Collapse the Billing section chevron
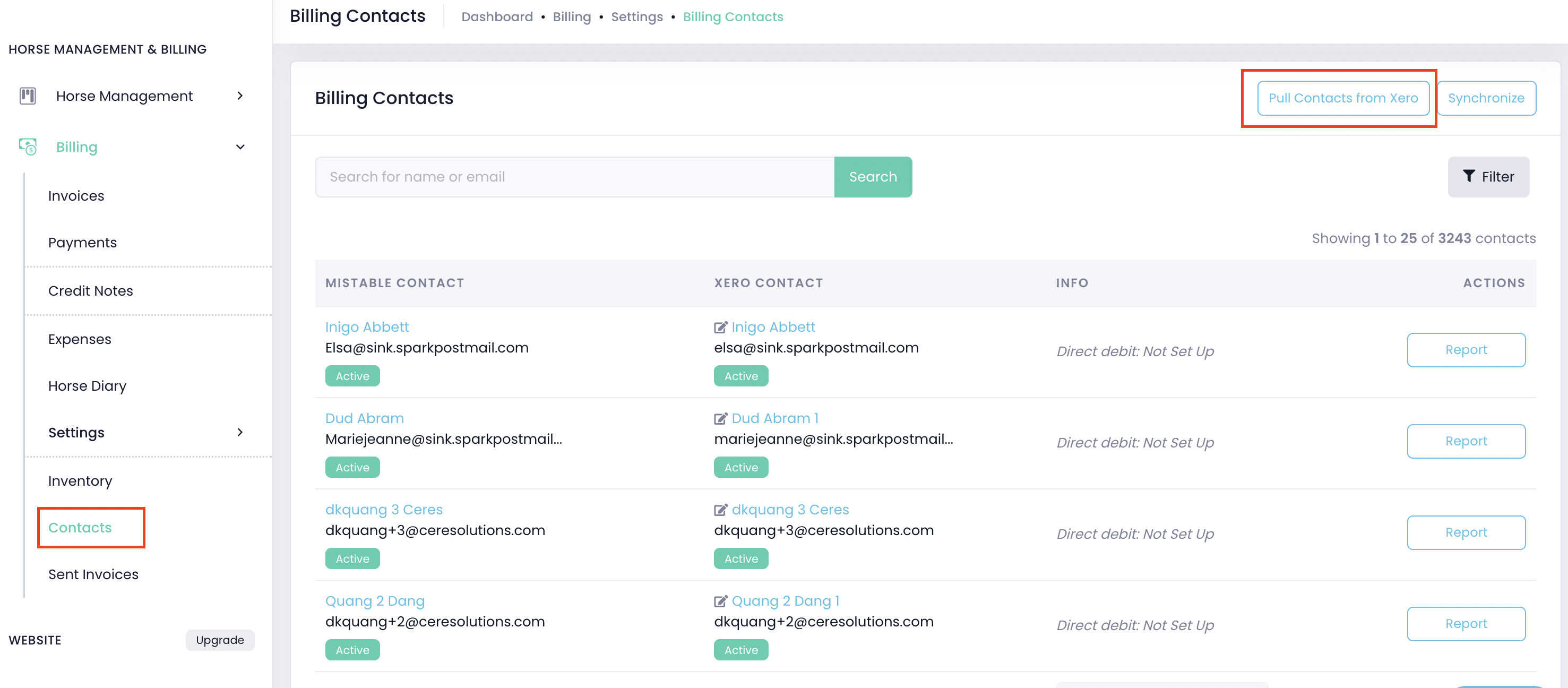 pyautogui.click(x=240, y=147)
